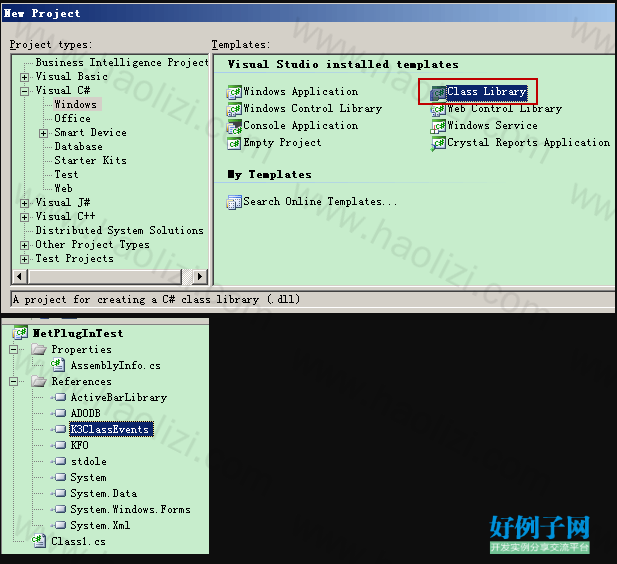The width and height of the screenshot is (617, 564).
Task: Click the KFO reference icon
Action: click(x=59, y=445)
